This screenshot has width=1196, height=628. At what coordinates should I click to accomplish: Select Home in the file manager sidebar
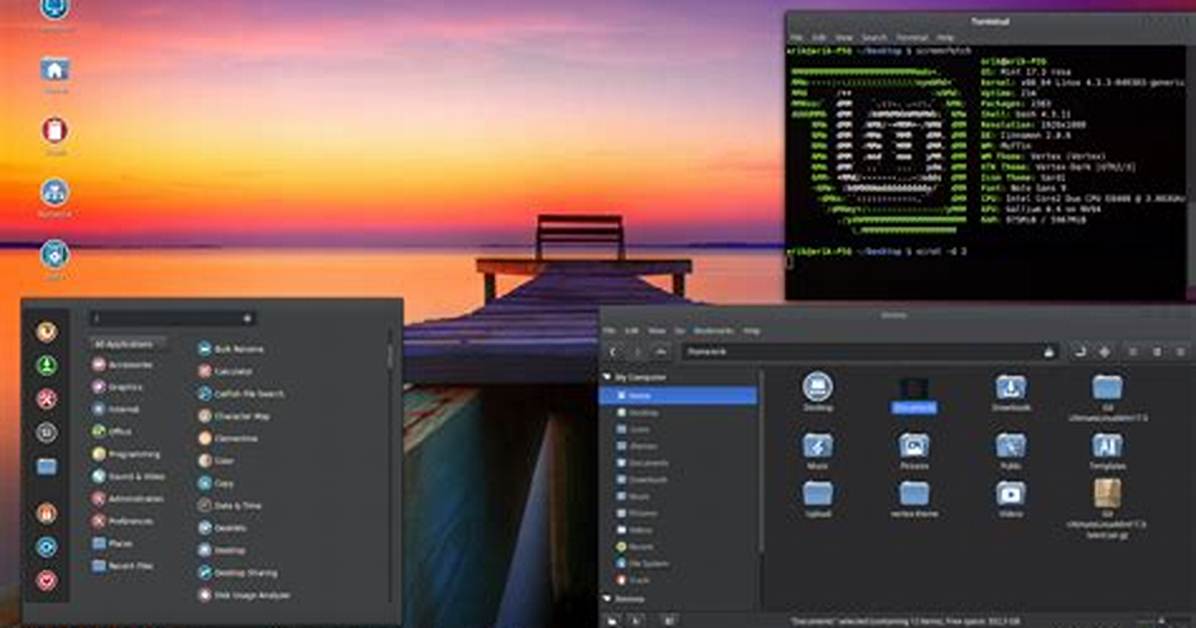678,395
